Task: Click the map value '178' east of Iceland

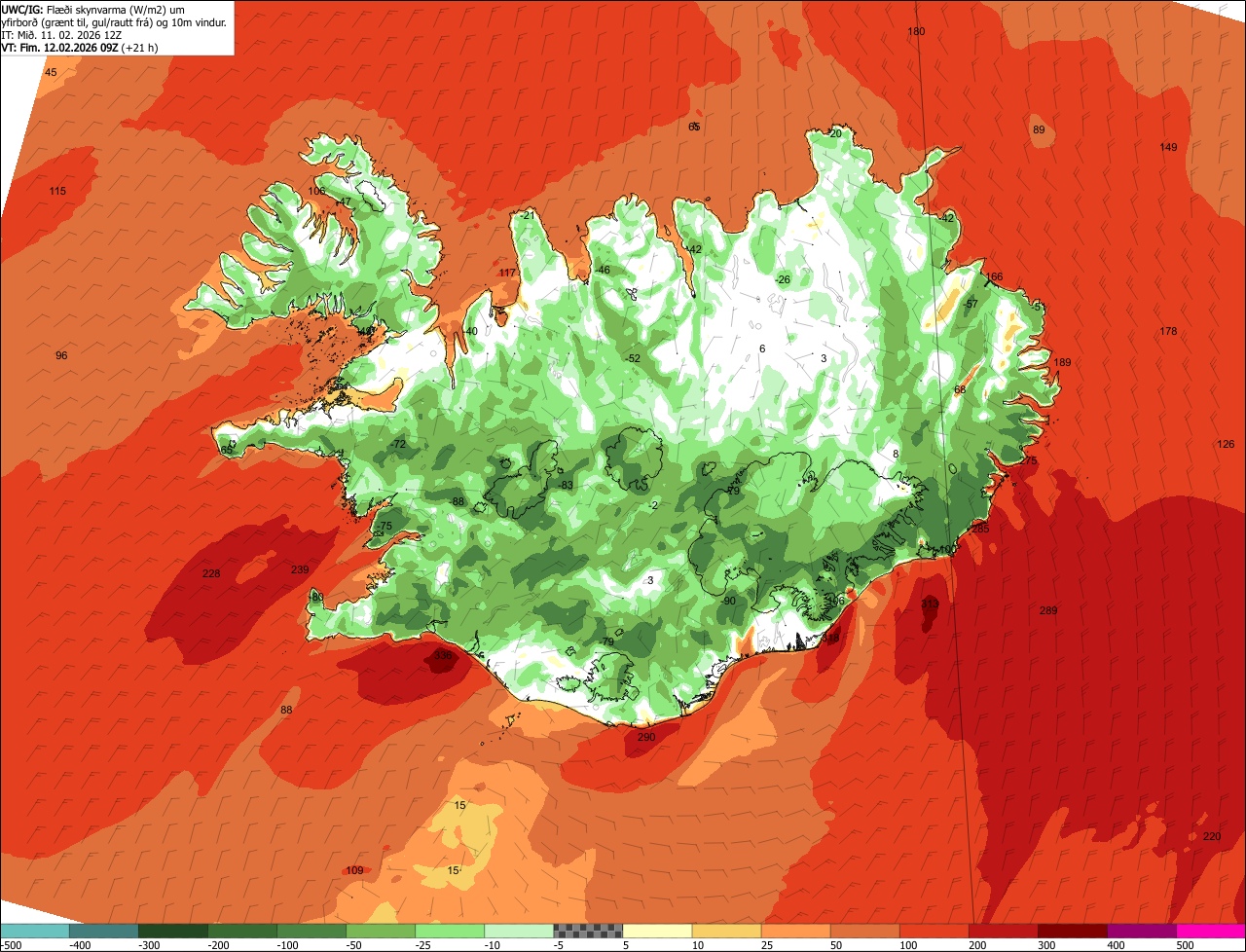Action: (1168, 331)
